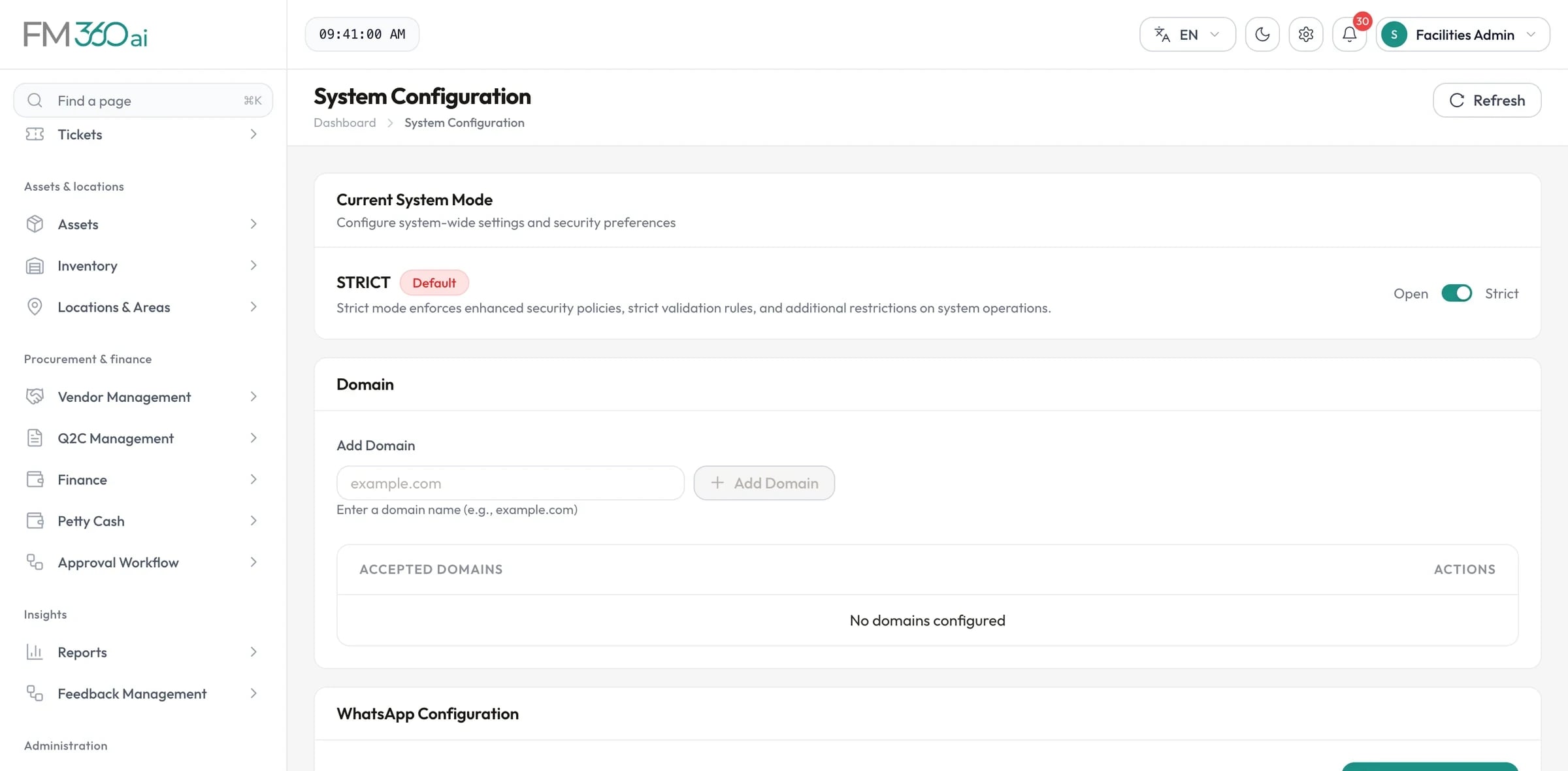Screen dimensions: 1568x771
Task: Click the Tickets ticket icon
Action: pos(35,134)
